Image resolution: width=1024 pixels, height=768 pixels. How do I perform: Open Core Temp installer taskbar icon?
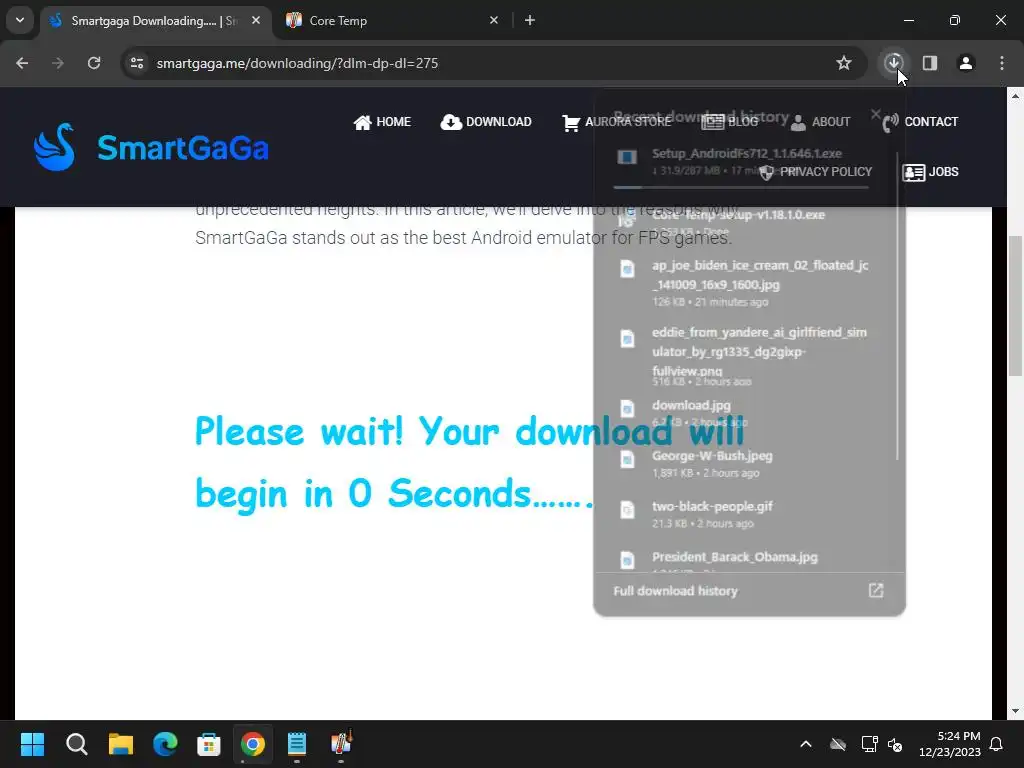(341, 744)
